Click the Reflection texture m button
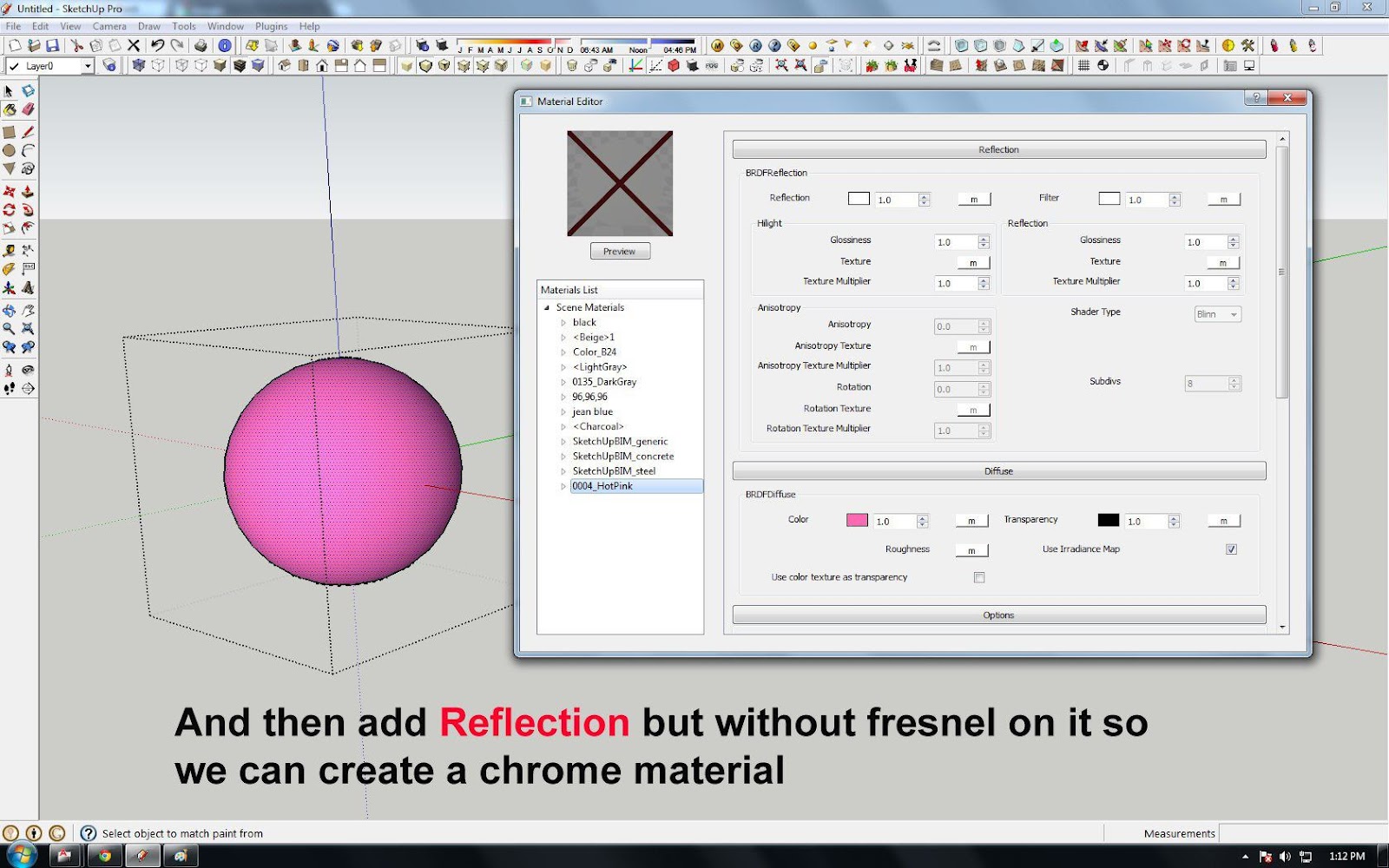This screenshot has width=1389, height=868. (974, 200)
